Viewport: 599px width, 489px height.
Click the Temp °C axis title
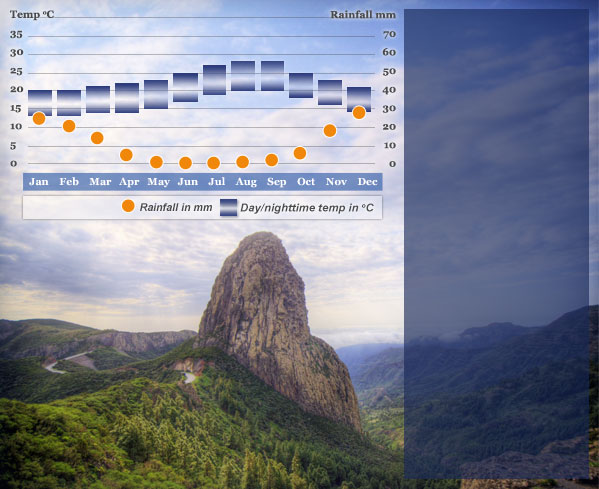[x=32, y=15]
